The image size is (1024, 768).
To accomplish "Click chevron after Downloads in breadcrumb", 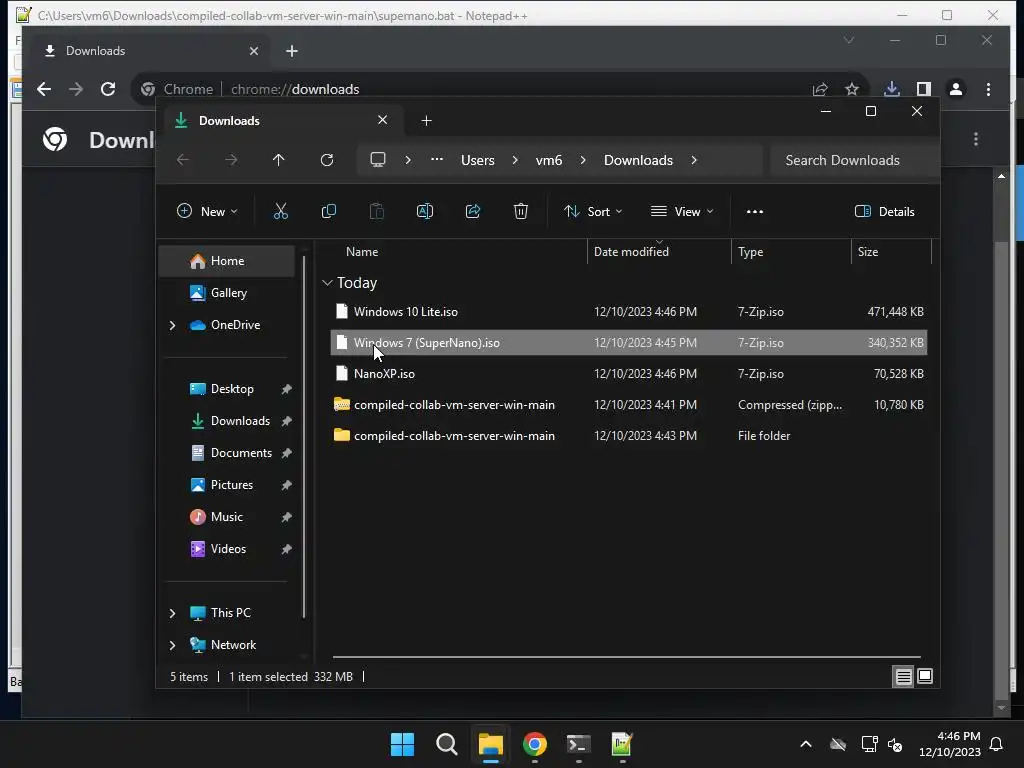I will click(x=694, y=160).
